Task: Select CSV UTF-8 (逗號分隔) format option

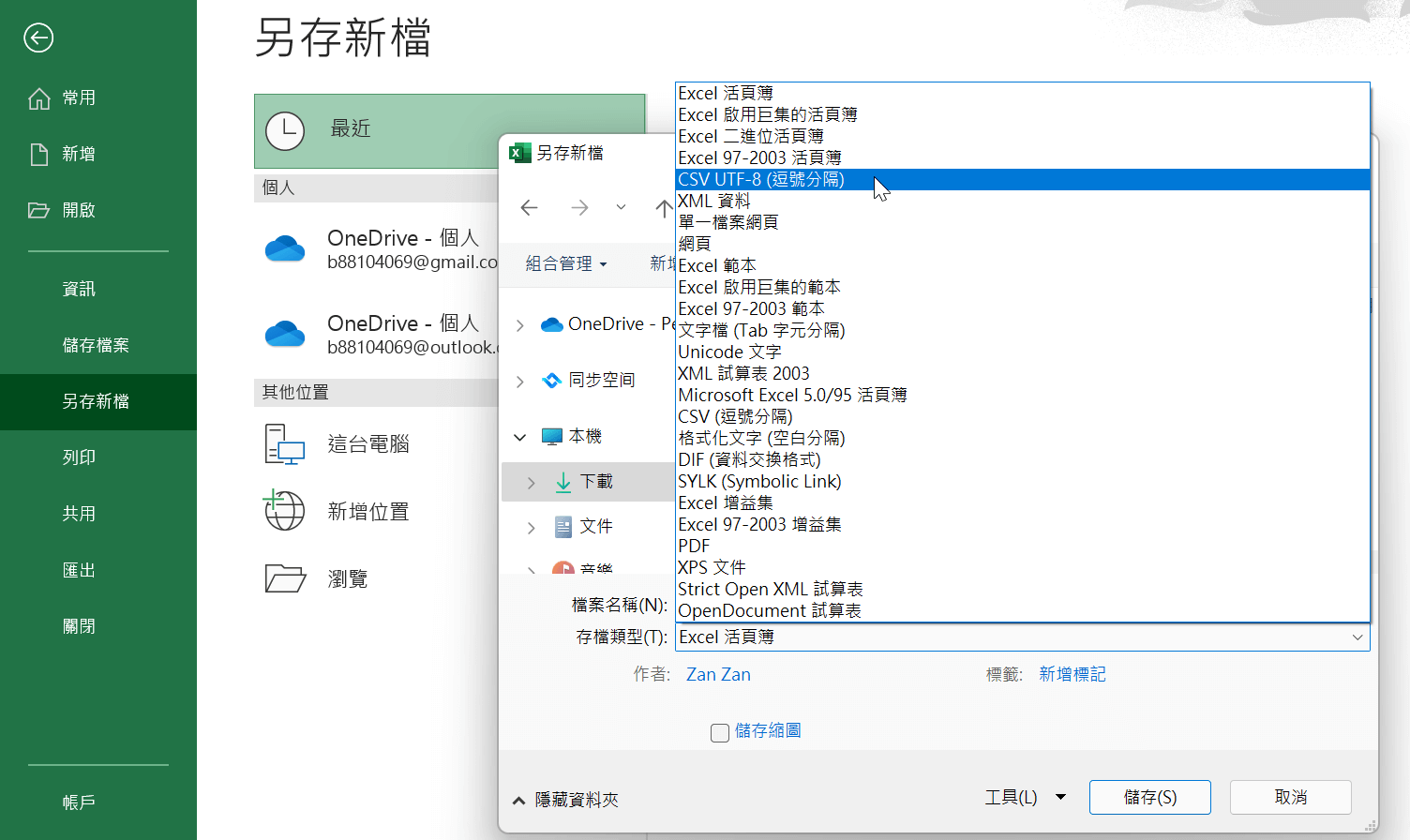Action: (1023, 179)
